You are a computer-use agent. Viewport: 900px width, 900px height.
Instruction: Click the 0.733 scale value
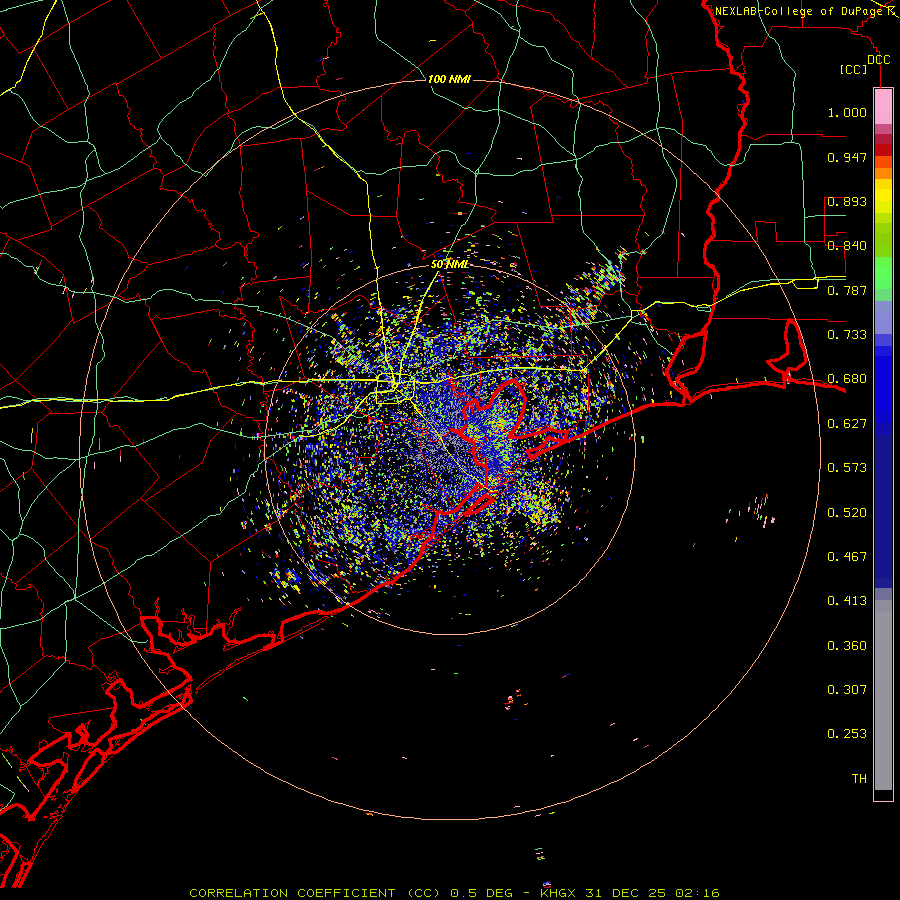[x=847, y=335]
